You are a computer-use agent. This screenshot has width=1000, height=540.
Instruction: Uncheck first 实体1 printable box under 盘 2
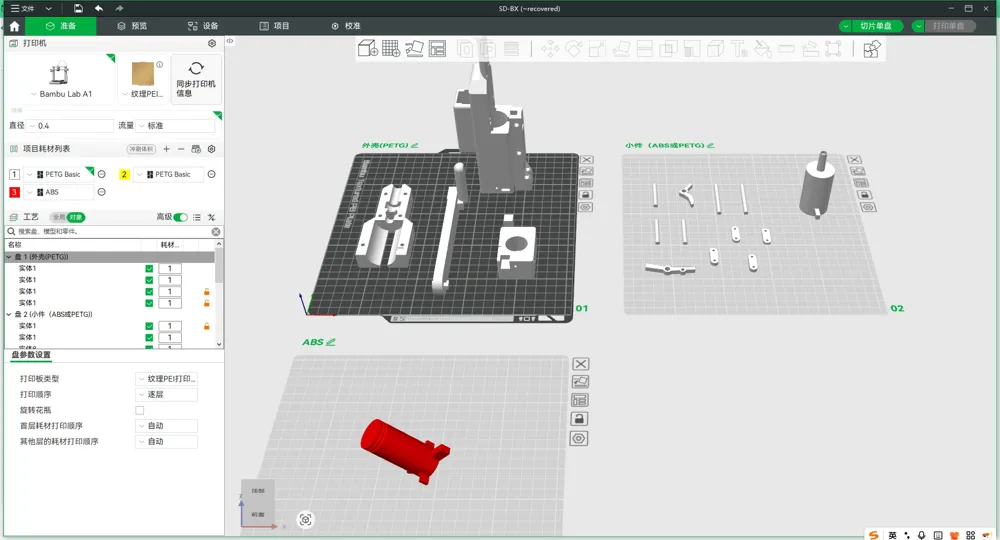(x=149, y=326)
